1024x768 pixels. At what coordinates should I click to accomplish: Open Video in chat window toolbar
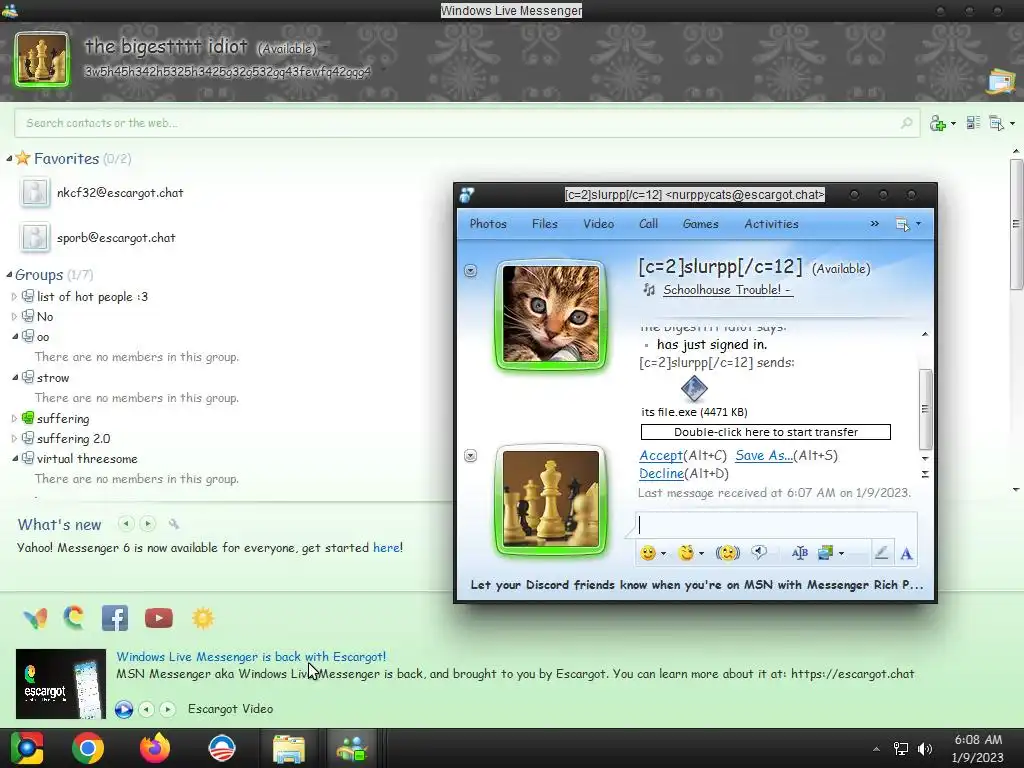(598, 224)
